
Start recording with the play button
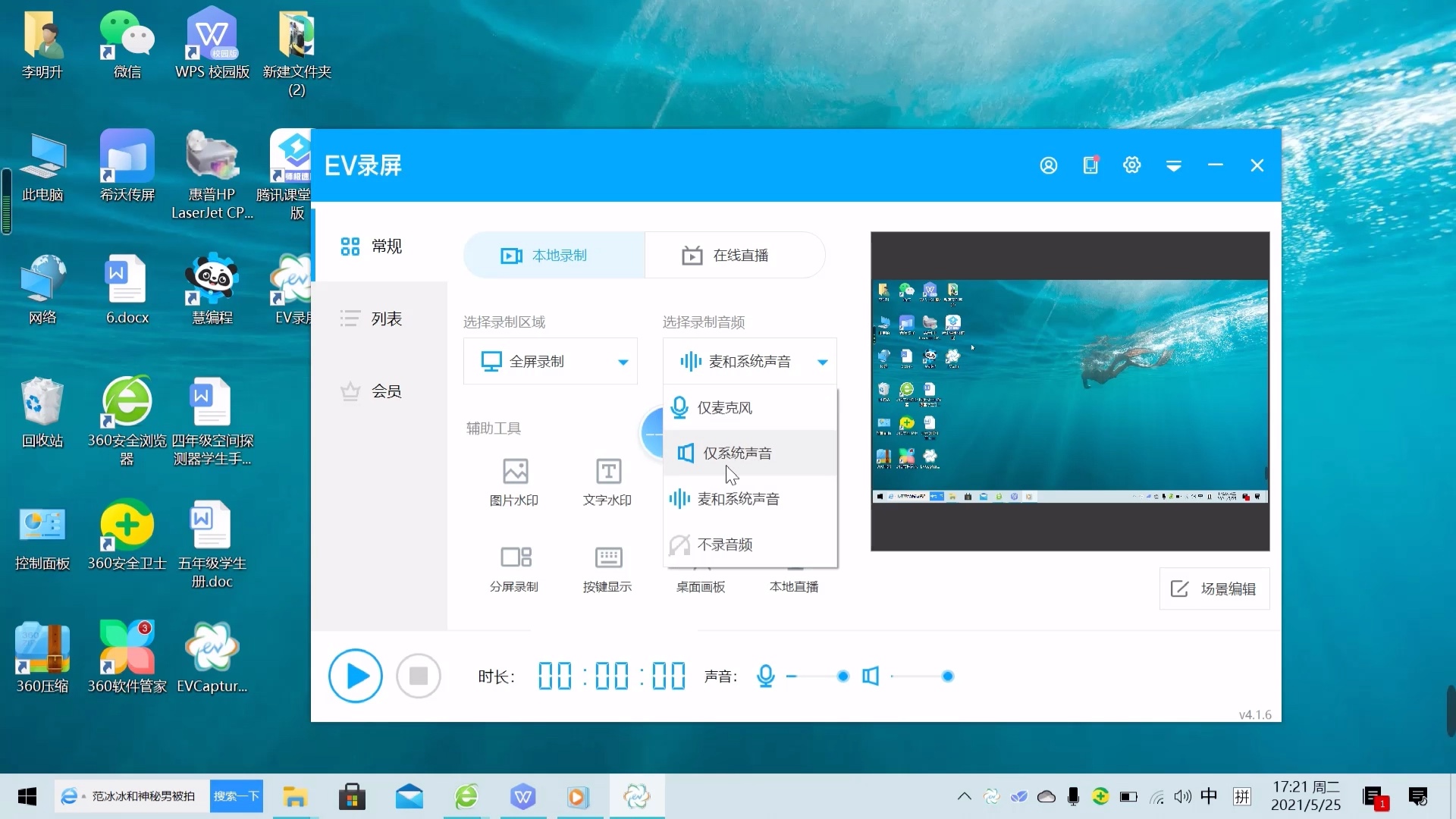[356, 676]
